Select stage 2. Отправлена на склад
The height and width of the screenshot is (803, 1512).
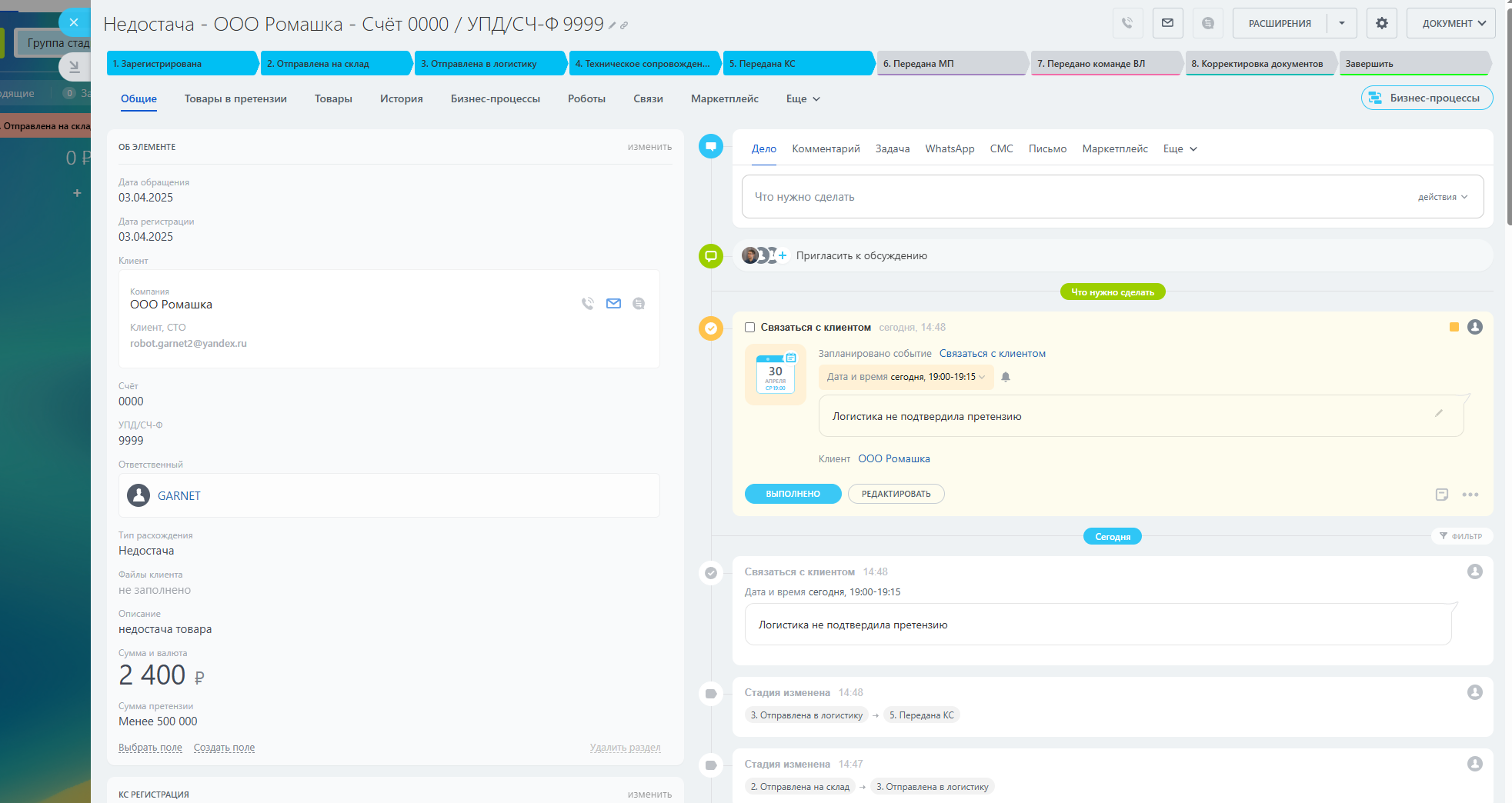(336, 63)
